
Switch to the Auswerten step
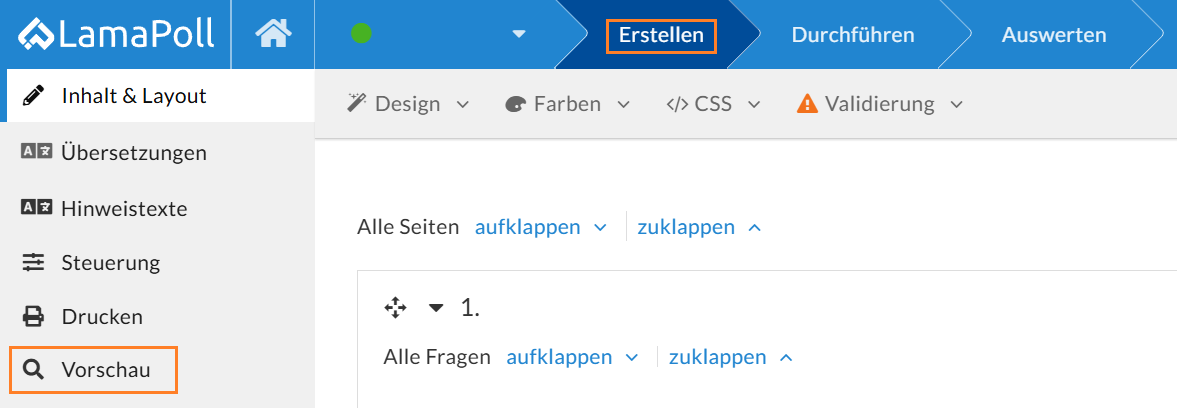(x=1054, y=35)
